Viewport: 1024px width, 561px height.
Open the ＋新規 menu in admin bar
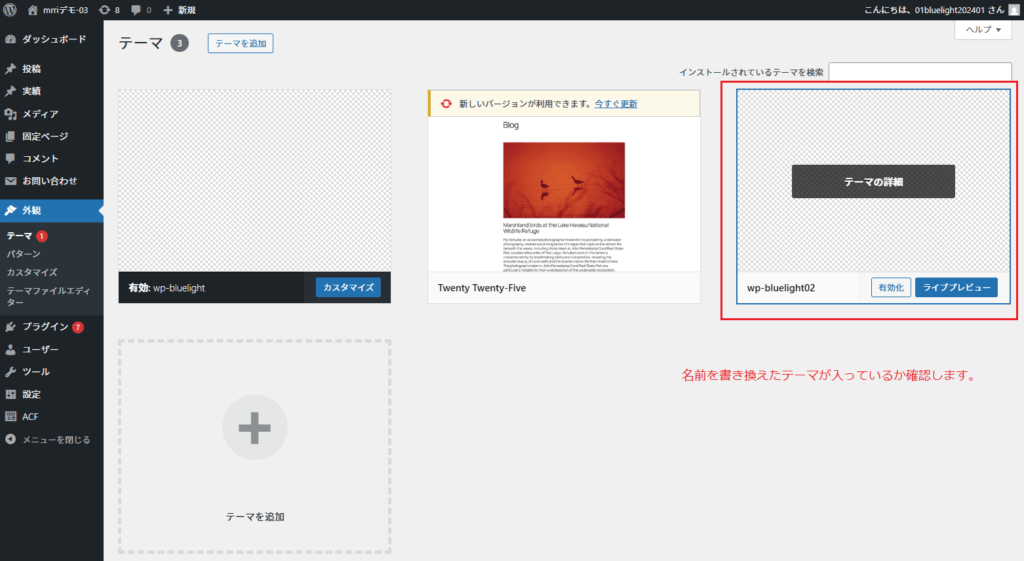pos(180,10)
